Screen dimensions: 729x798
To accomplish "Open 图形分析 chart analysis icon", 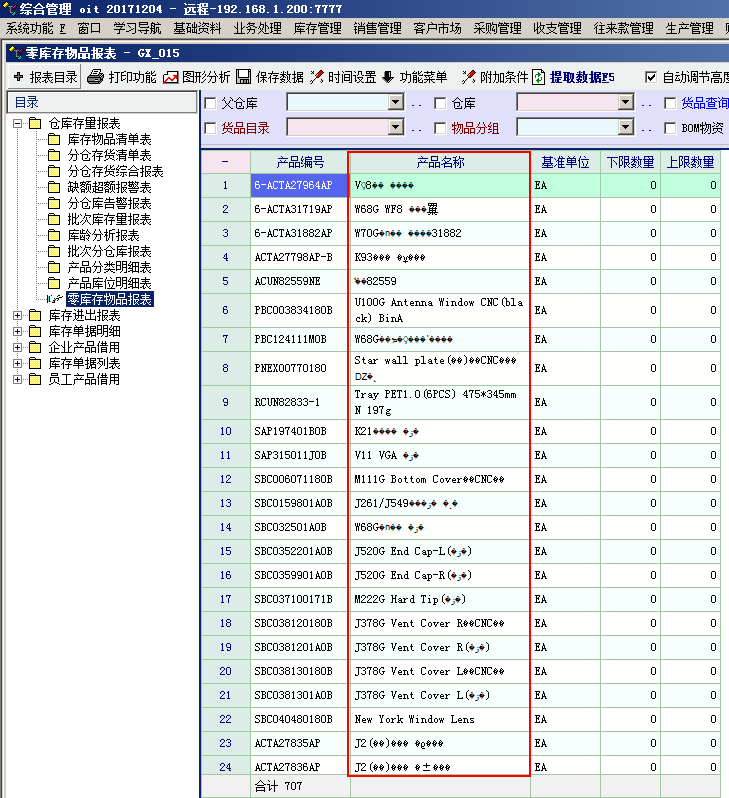I will coord(171,77).
